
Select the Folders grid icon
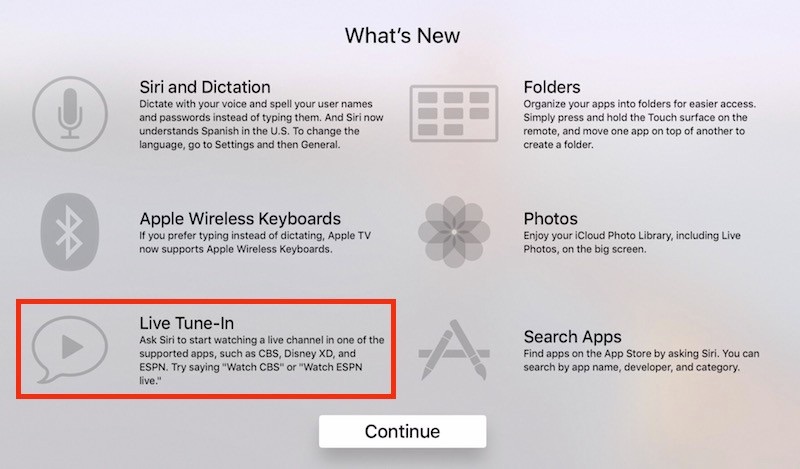tap(454, 114)
